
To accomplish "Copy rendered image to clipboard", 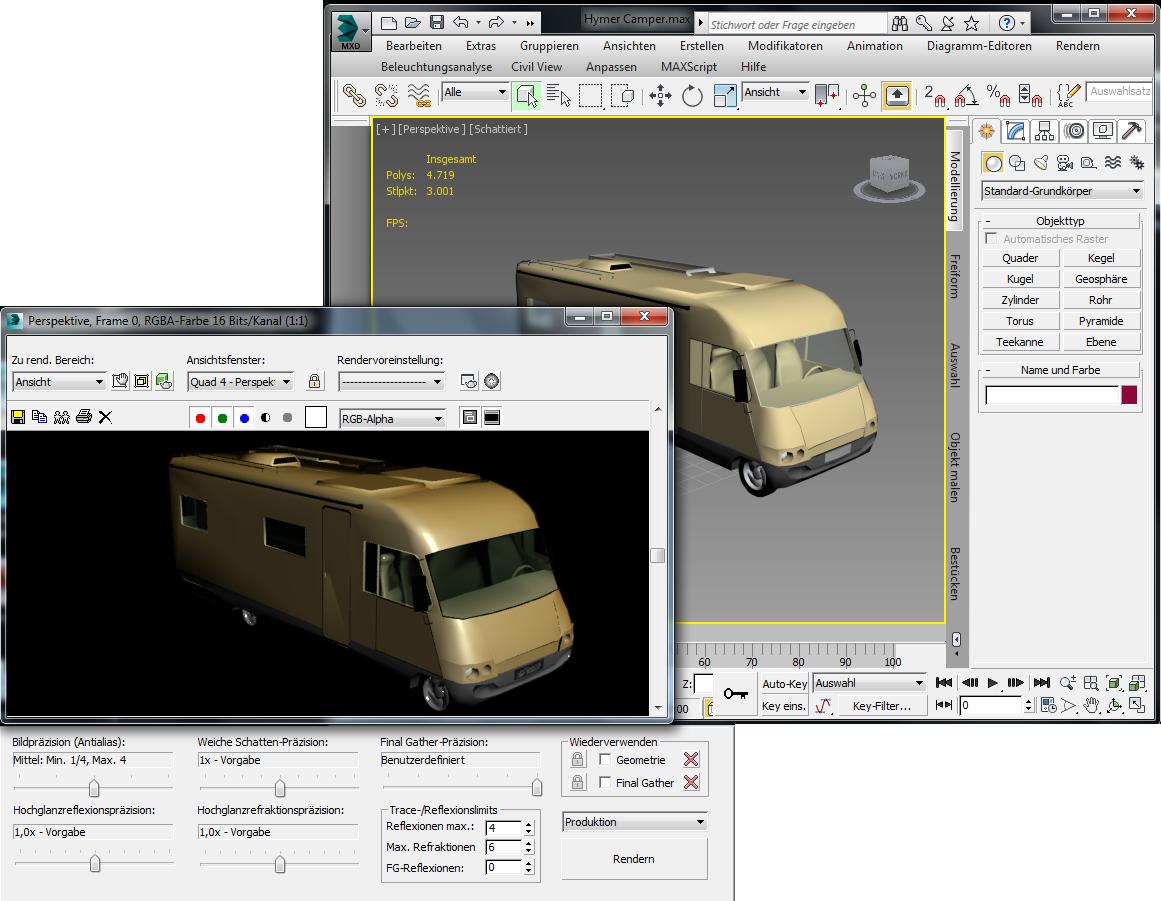I will (x=40, y=417).
